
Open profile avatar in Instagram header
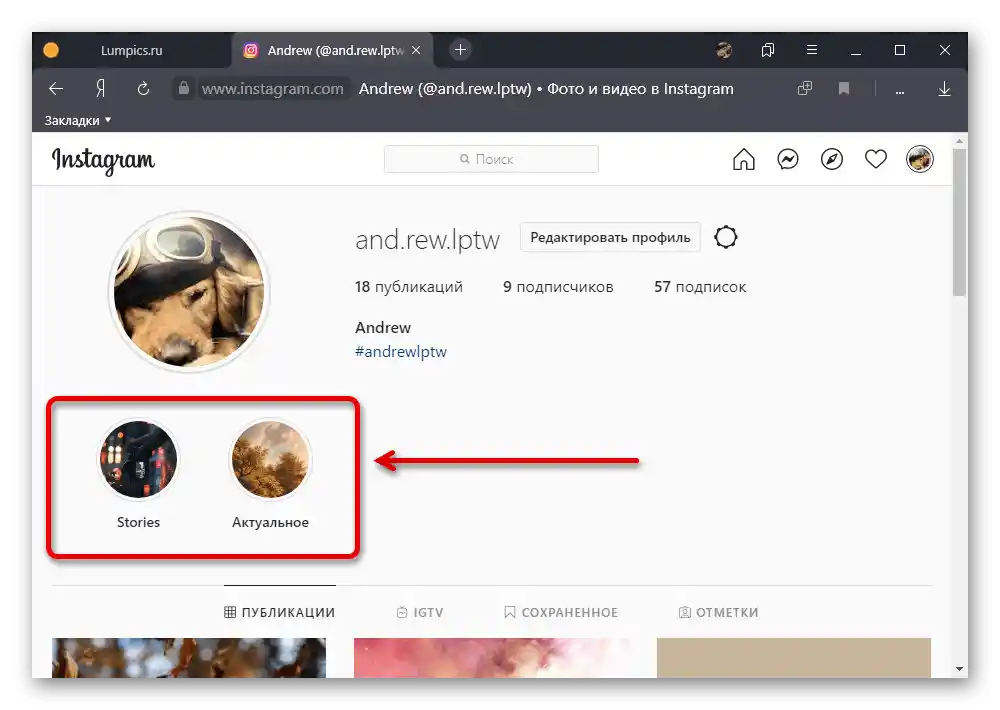click(x=920, y=159)
